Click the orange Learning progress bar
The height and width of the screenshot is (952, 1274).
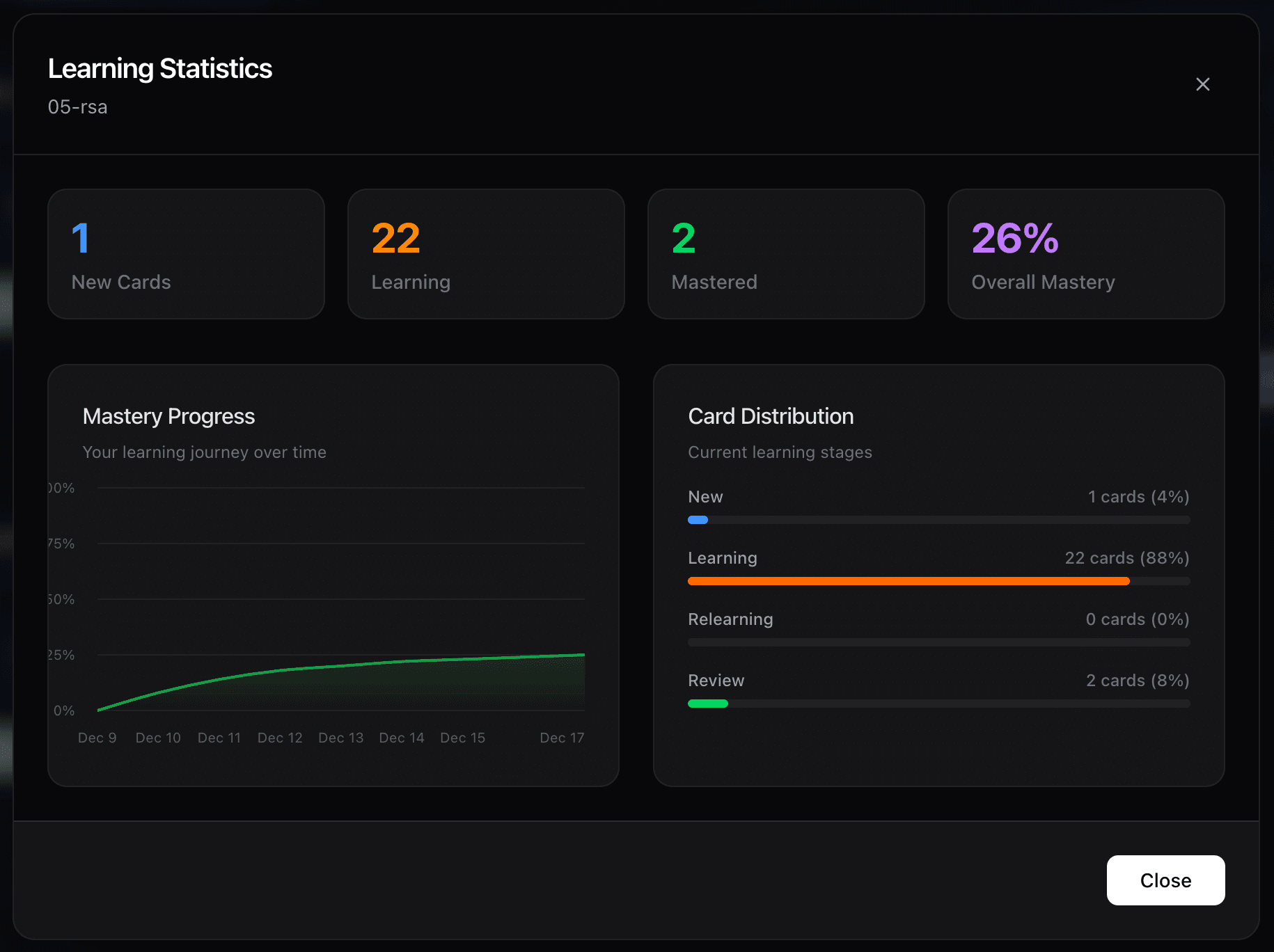click(x=908, y=581)
